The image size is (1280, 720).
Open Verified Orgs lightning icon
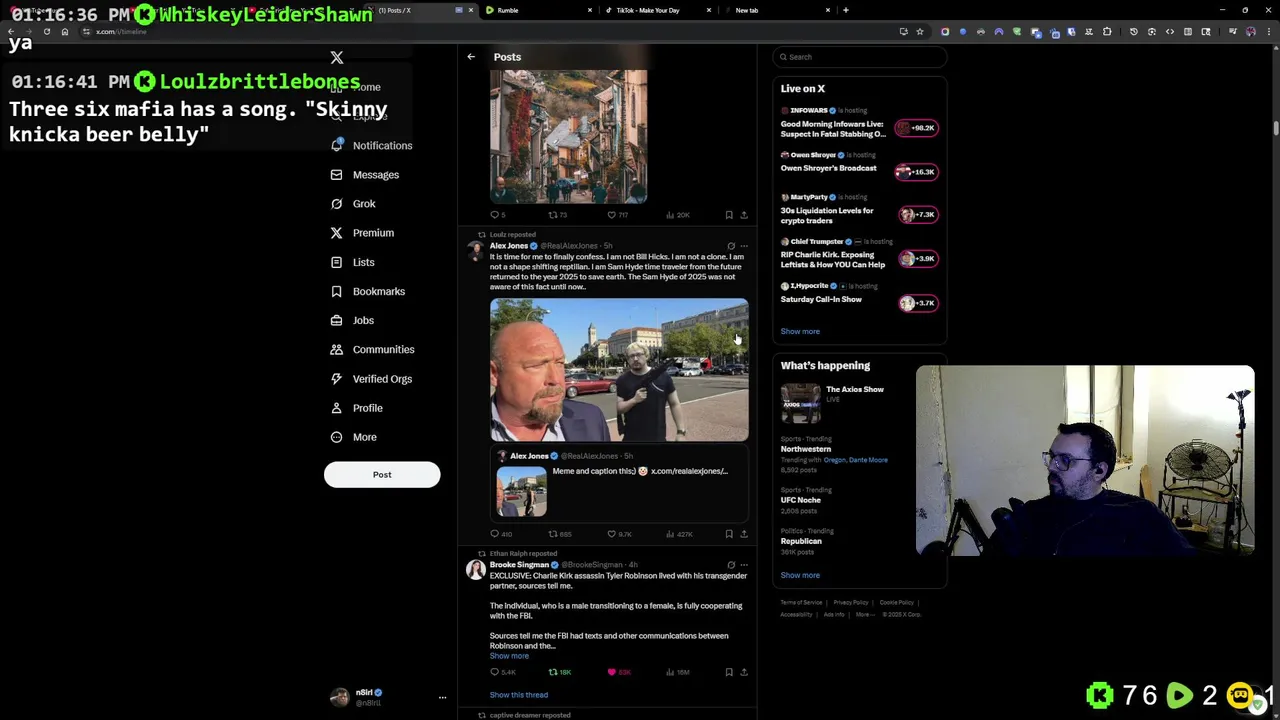337,379
